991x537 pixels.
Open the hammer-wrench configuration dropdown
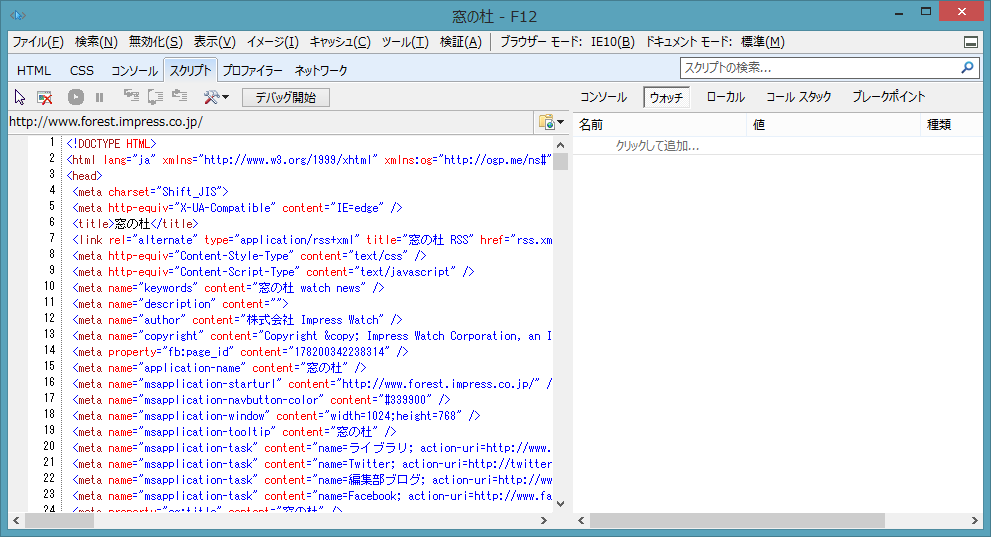coord(216,97)
